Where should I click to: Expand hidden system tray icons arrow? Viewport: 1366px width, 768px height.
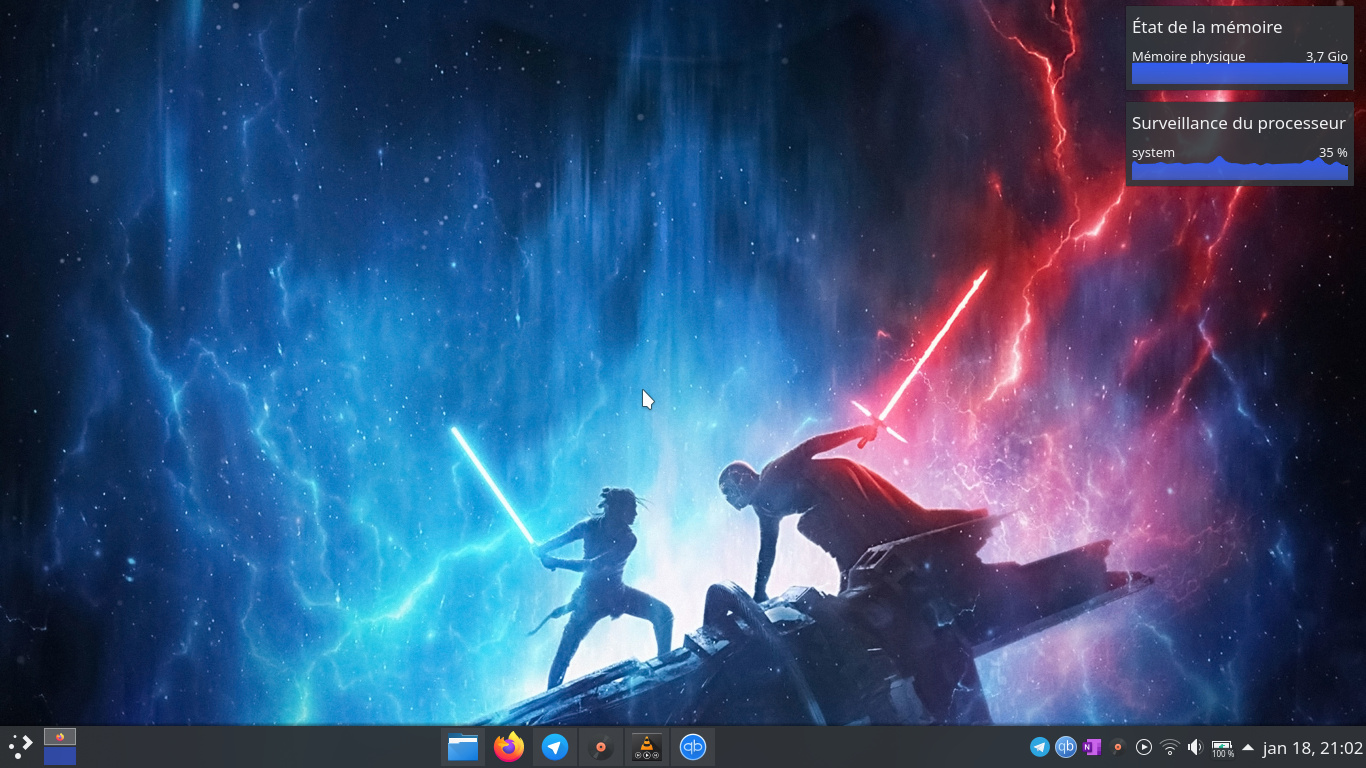(x=1248, y=747)
